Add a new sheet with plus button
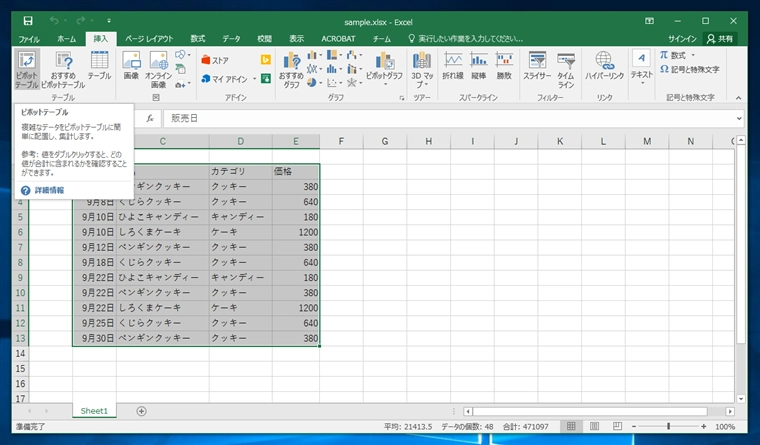 pos(141,411)
